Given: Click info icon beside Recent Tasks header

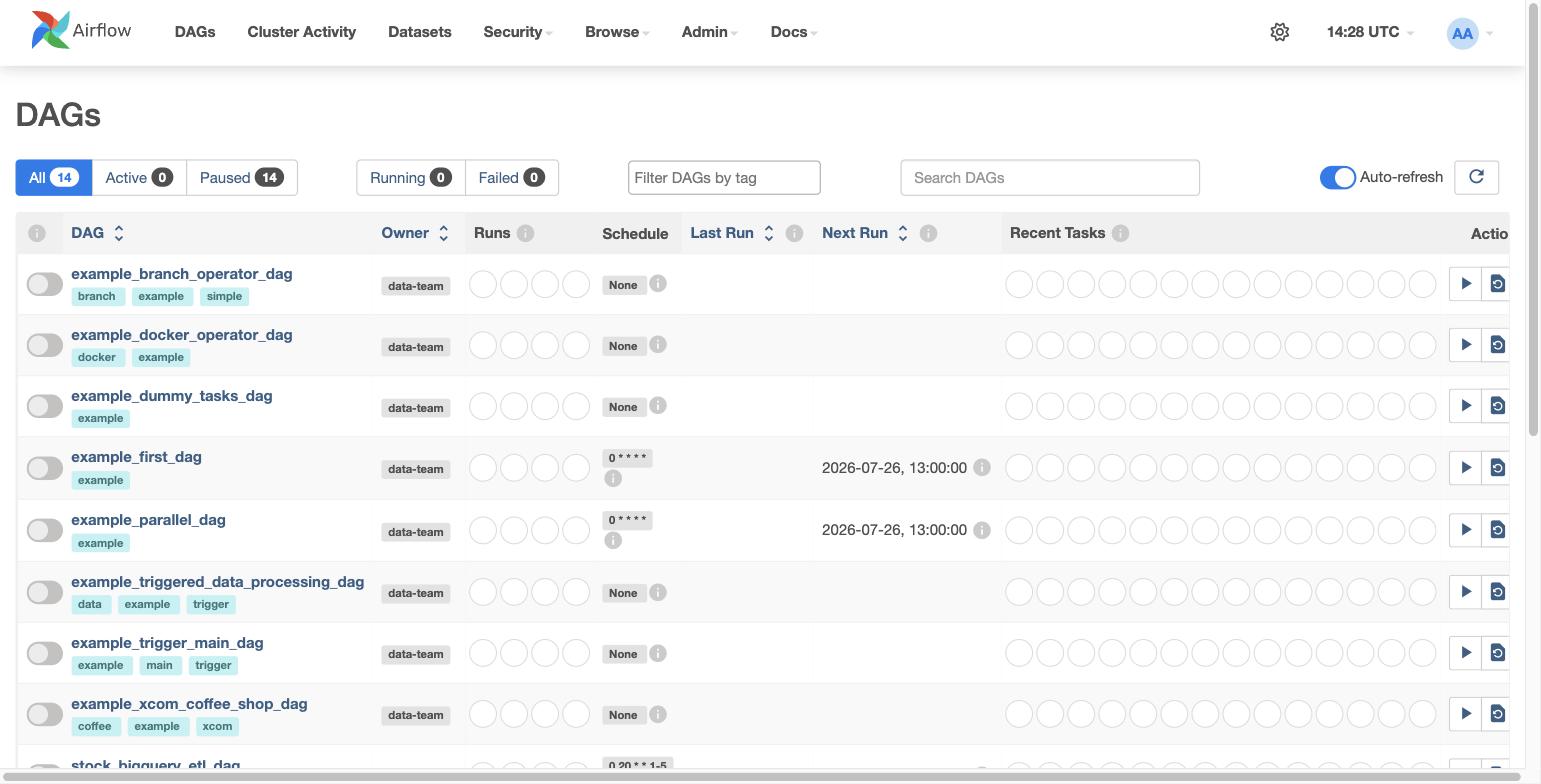Looking at the screenshot, I should [1120, 233].
